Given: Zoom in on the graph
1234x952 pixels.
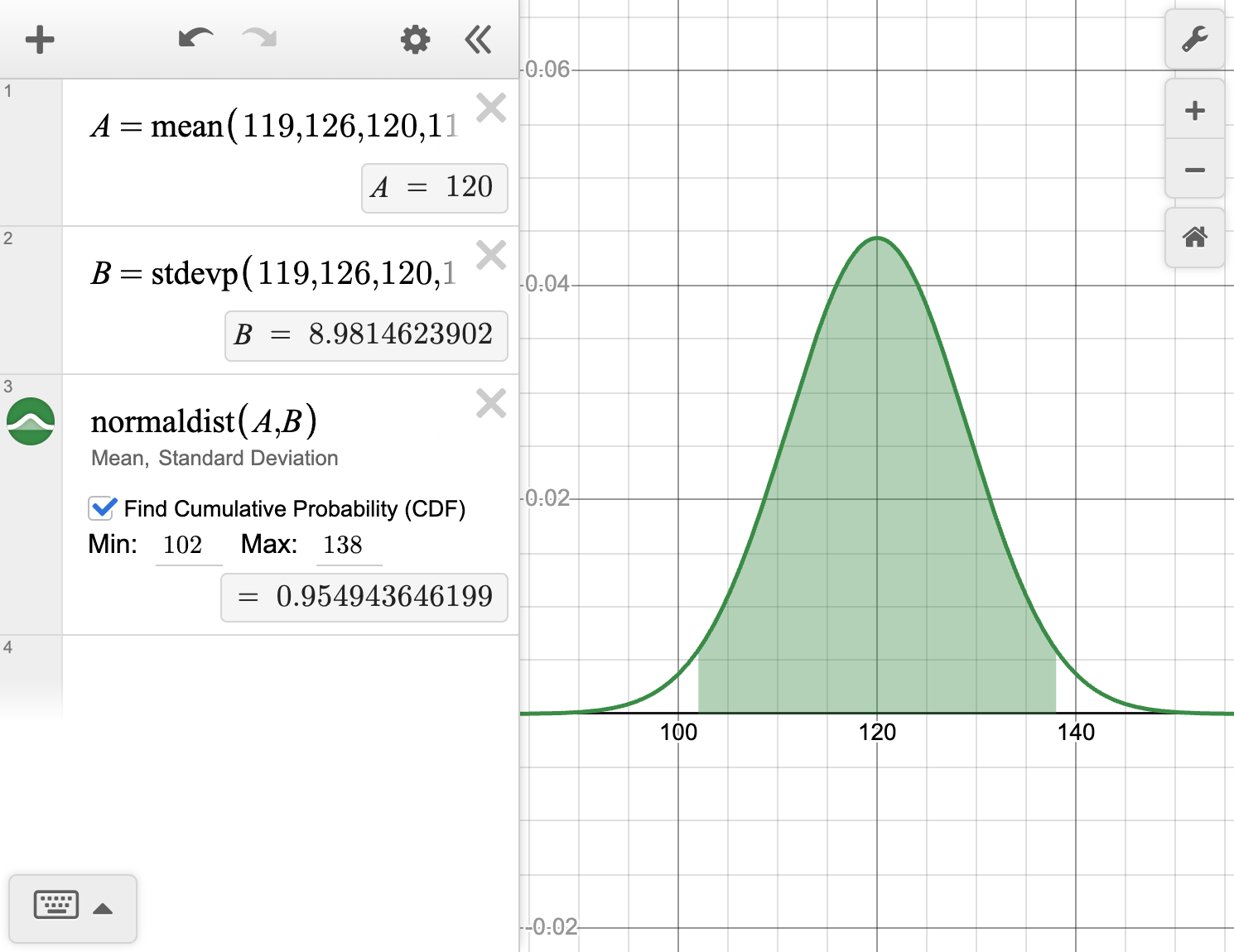Looking at the screenshot, I should [1194, 111].
